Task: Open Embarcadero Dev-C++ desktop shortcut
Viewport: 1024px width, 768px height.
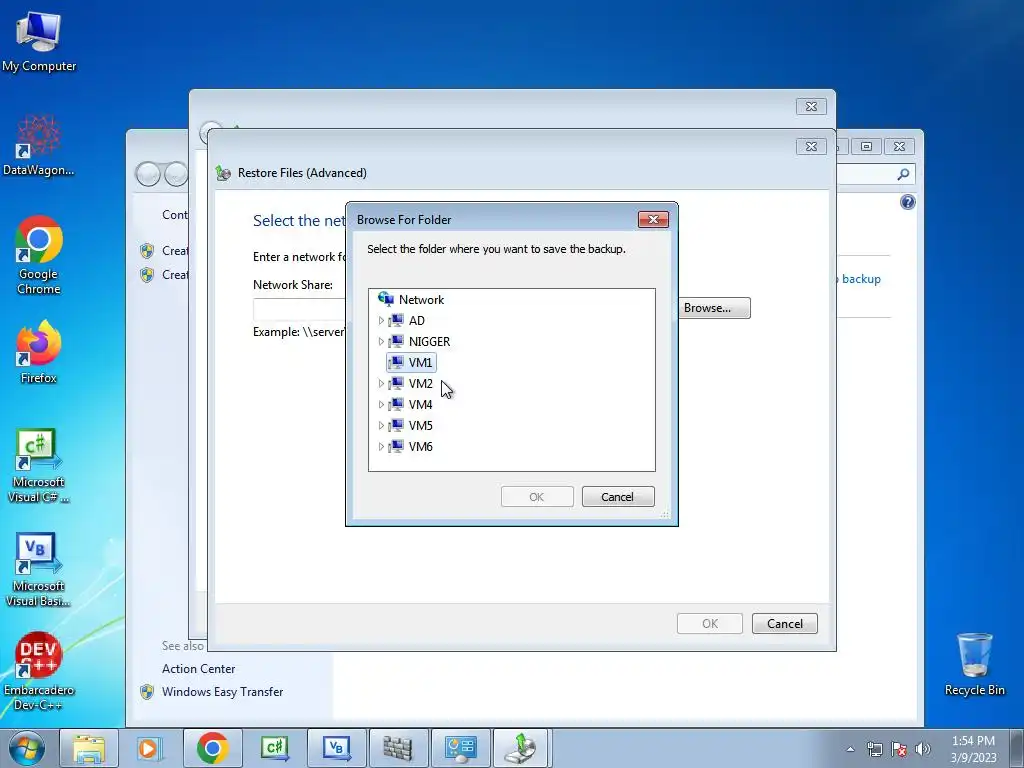Action: [x=39, y=671]
